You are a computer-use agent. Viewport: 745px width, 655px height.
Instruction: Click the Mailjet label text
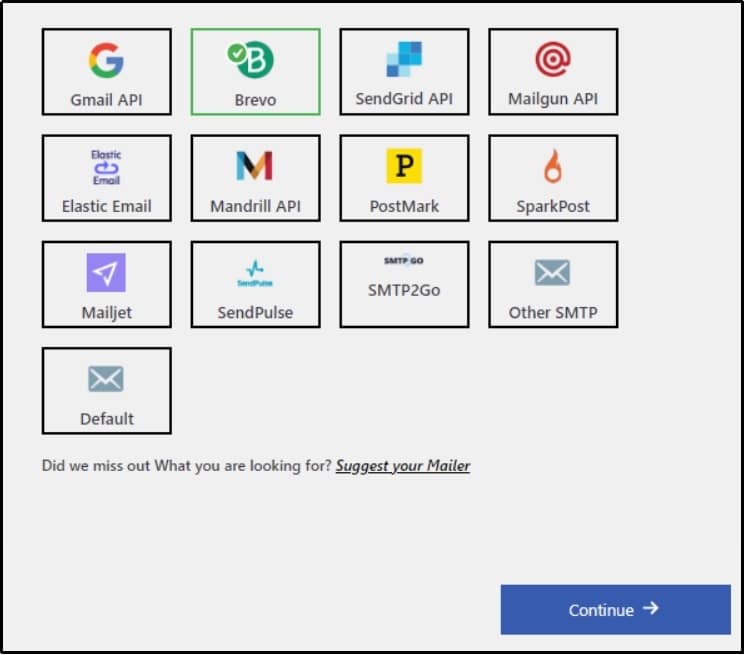107,313
